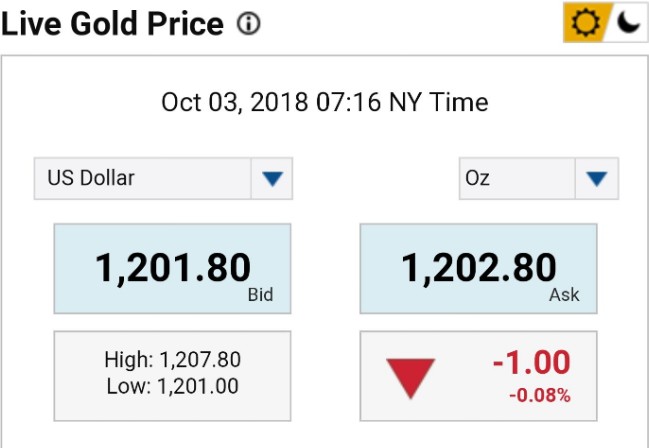Click the red down triangle change indicator
Viewport: 649px width, 448px height.
pyautogui.click(x=411, y=378)
